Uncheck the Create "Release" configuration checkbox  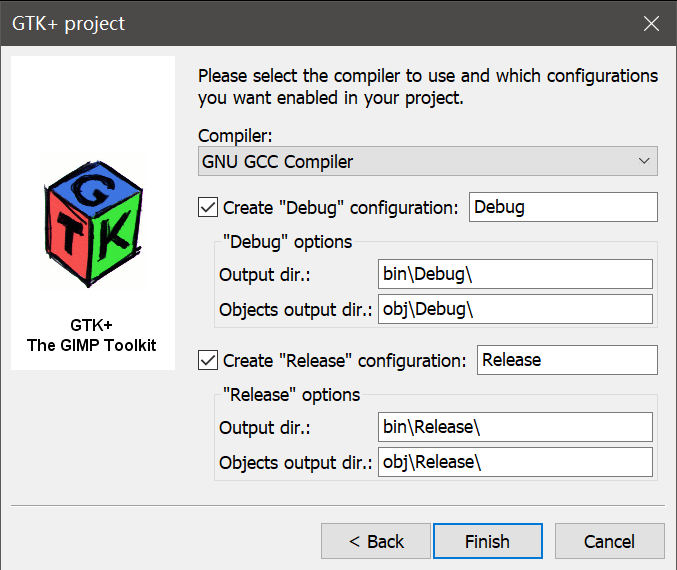point(208,360)
